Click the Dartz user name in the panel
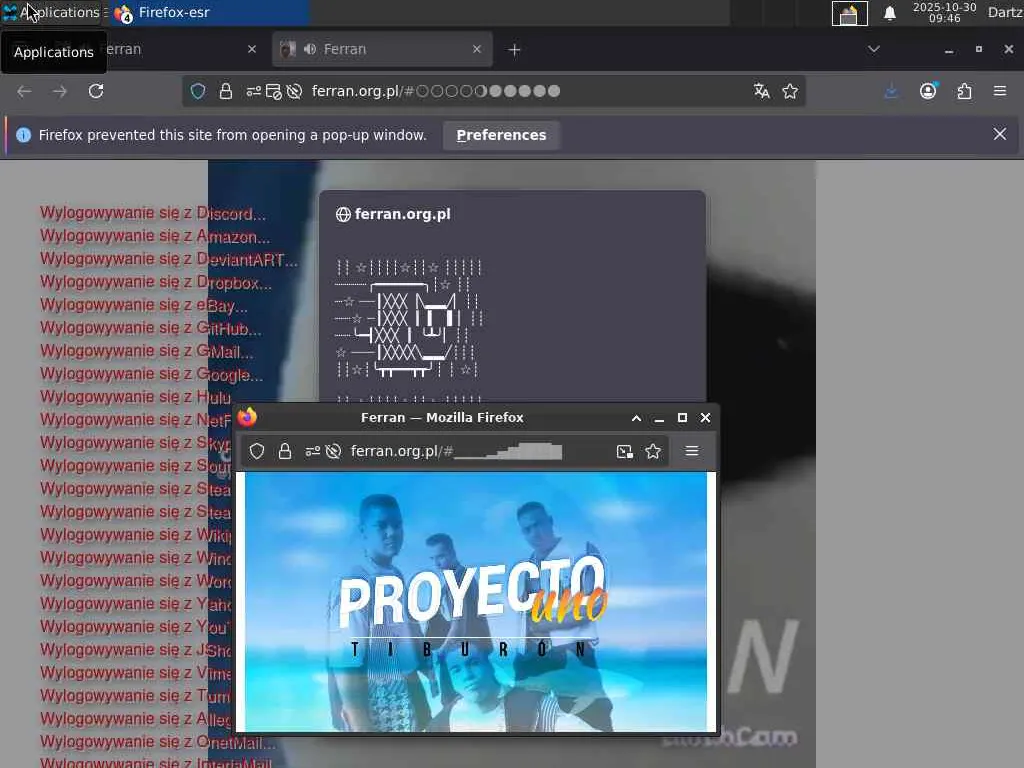The image size is (1024, 768). 1005,12
